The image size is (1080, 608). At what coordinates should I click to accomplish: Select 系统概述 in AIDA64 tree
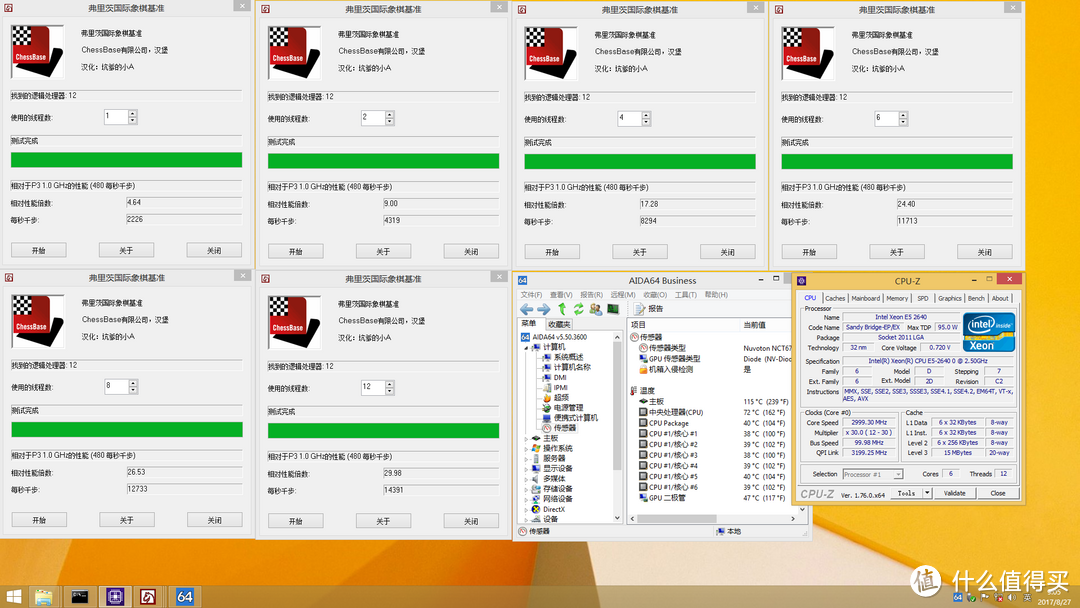coord(568,357)
